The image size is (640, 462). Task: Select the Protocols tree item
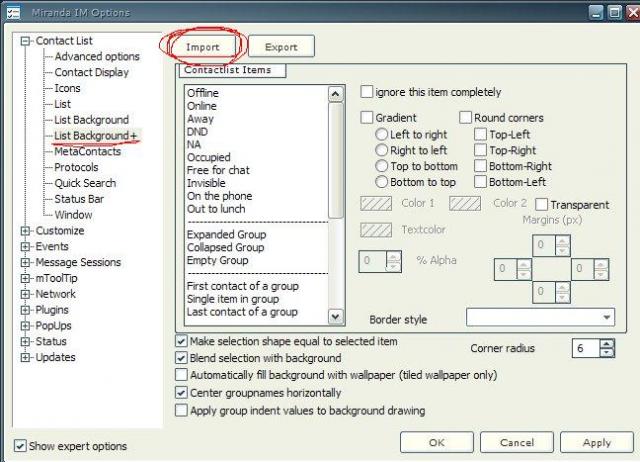76,167
